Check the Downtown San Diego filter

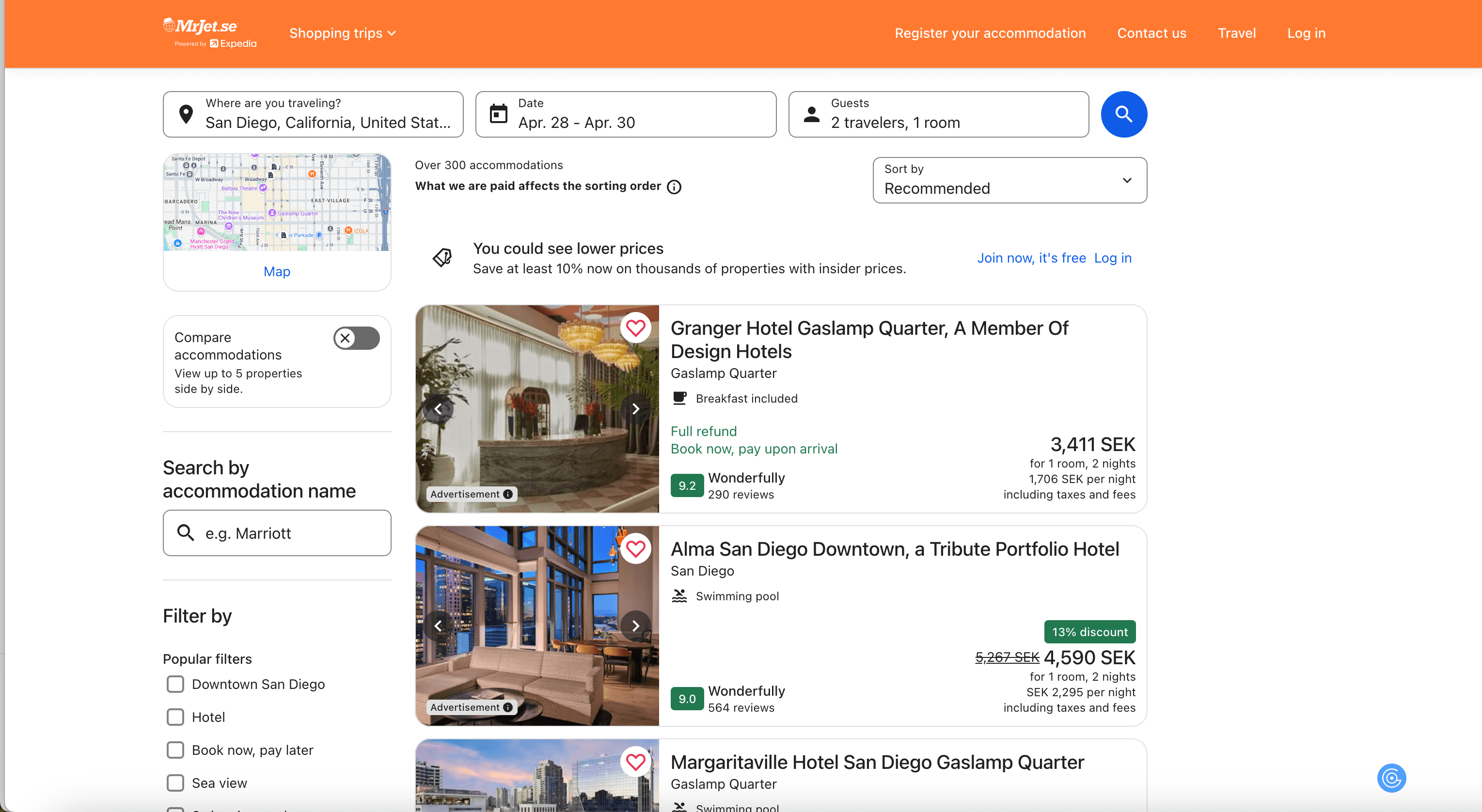pos(175,684)
